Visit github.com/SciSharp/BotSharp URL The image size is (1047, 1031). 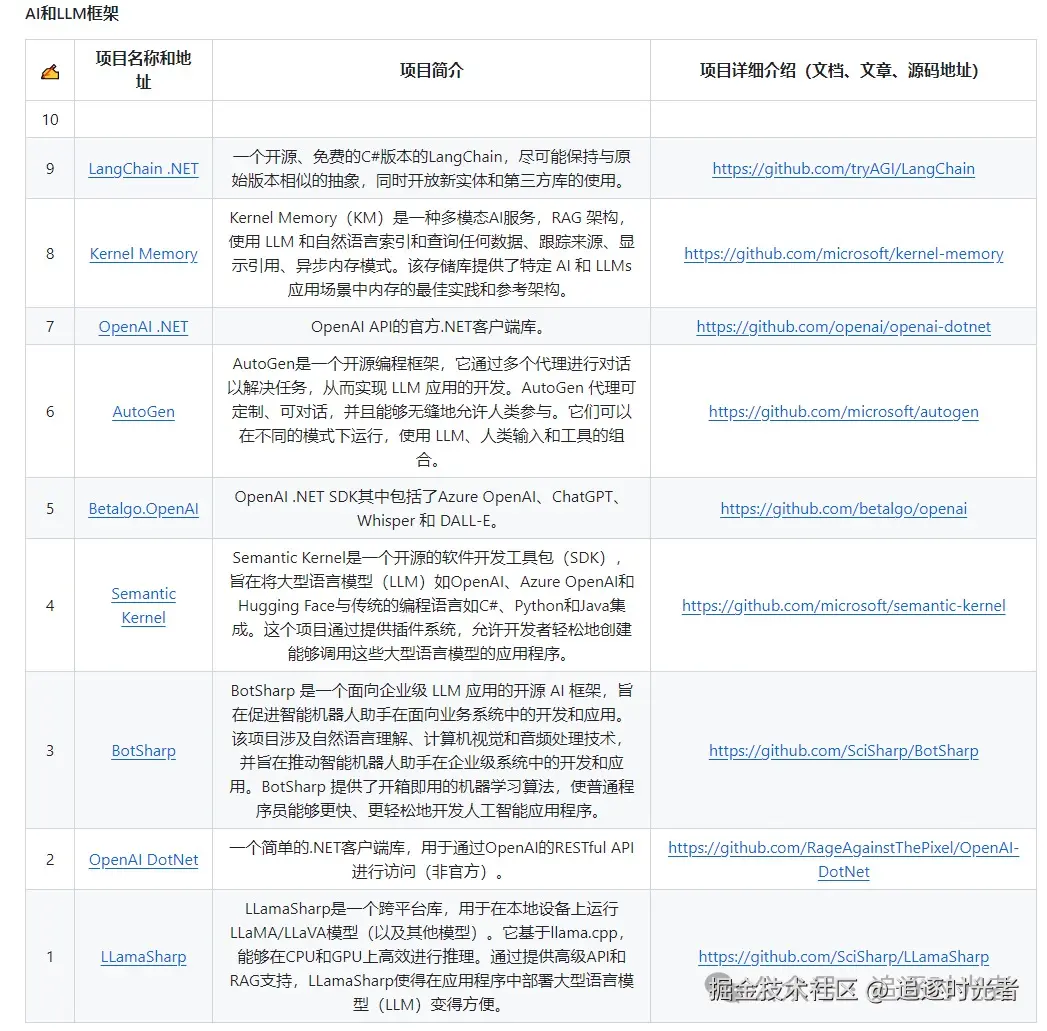pos(843,751)
